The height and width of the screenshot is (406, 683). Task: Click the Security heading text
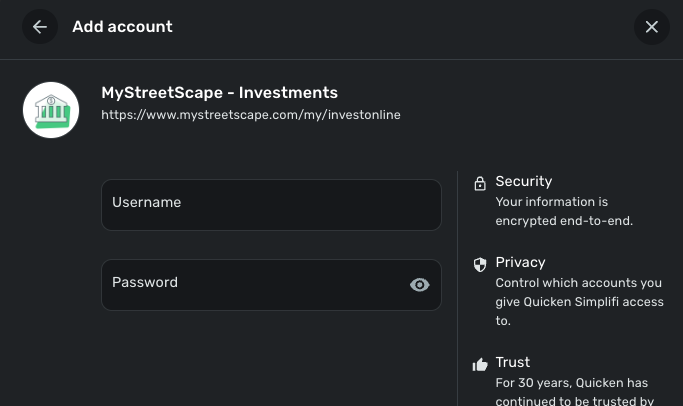pyautogui.click(x=524, y=181)
